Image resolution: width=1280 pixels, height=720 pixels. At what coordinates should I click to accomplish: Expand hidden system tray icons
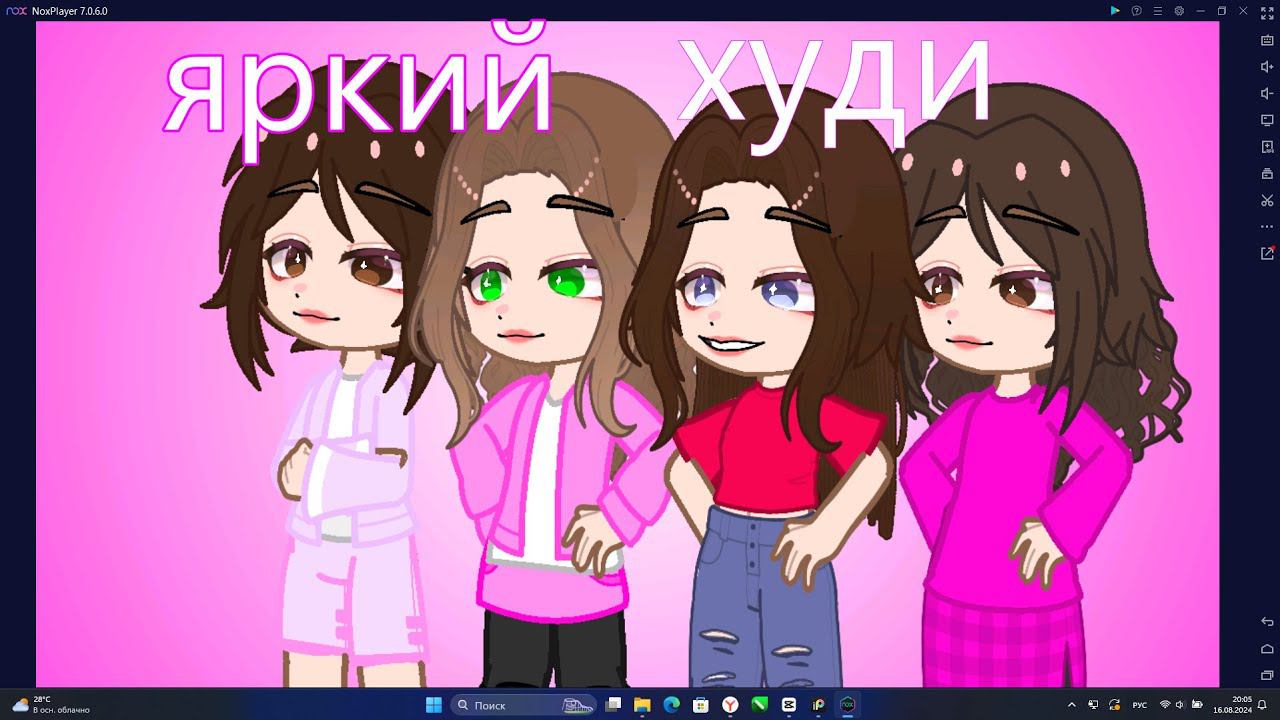(1072, 705)
